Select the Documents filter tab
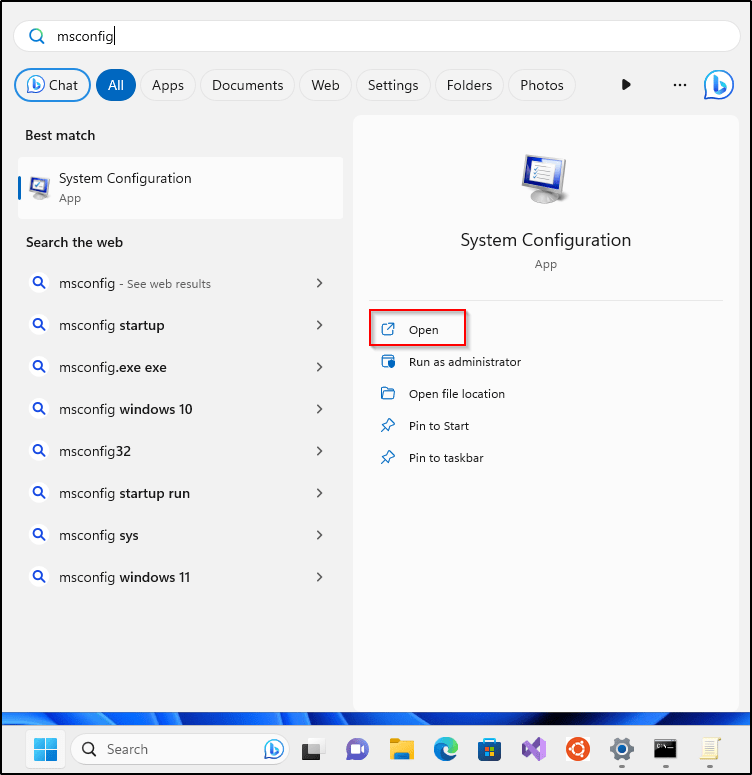 tap(248, 85)
